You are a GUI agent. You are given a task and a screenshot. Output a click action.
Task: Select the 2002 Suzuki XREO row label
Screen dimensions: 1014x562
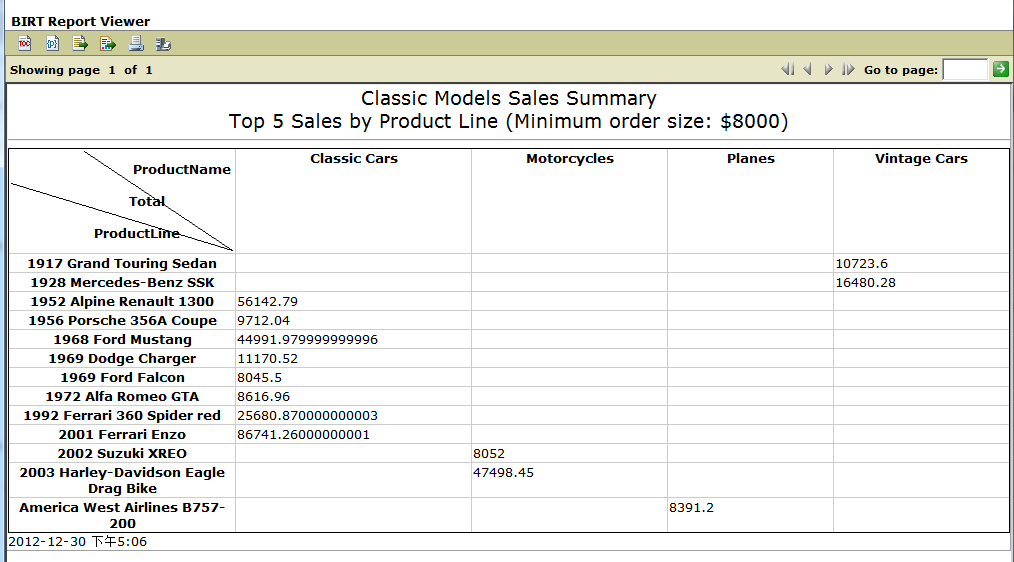(122, 453)
